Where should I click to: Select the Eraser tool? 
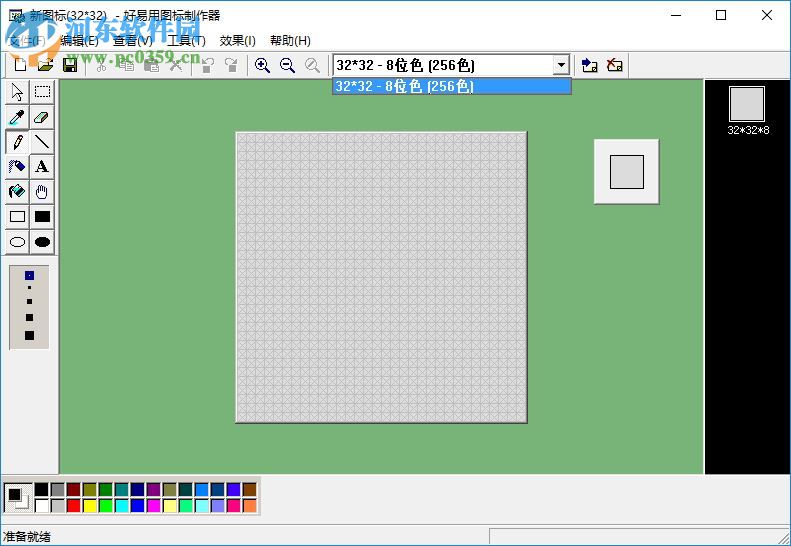point(42,117)
